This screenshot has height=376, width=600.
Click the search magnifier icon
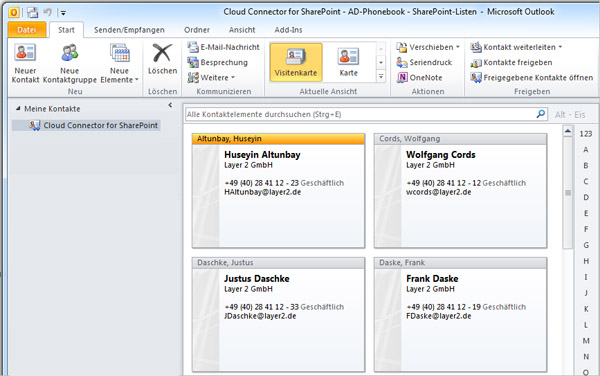[x=541, y=114]
